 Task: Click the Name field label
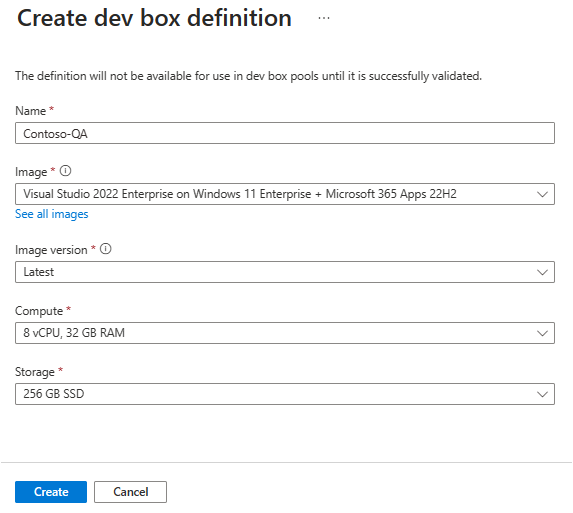30,111
